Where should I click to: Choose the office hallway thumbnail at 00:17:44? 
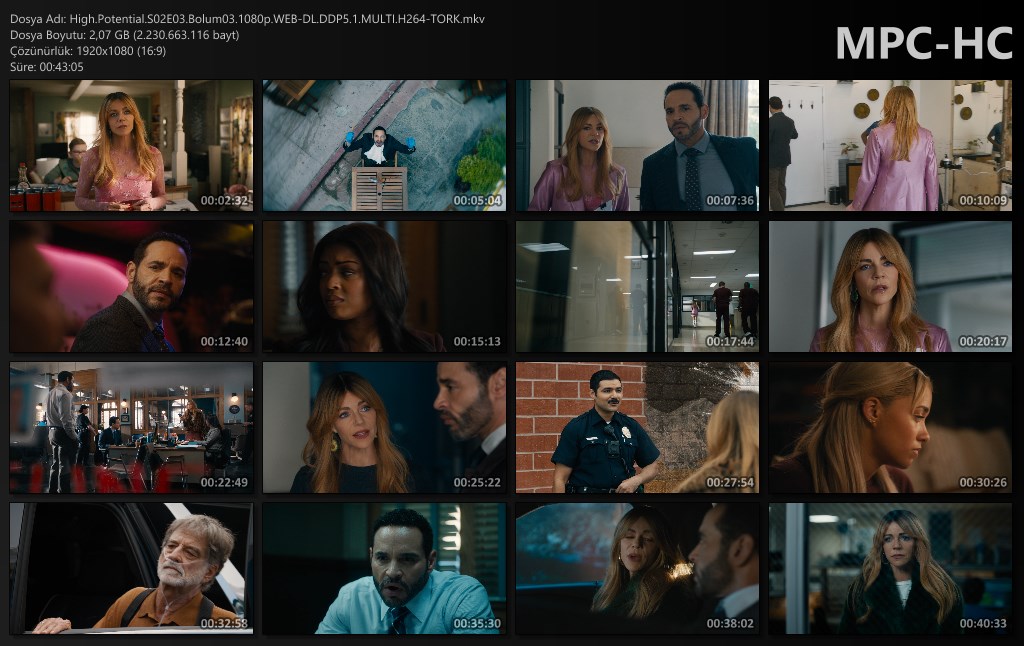pyautogui.click(x=637, y=287)
